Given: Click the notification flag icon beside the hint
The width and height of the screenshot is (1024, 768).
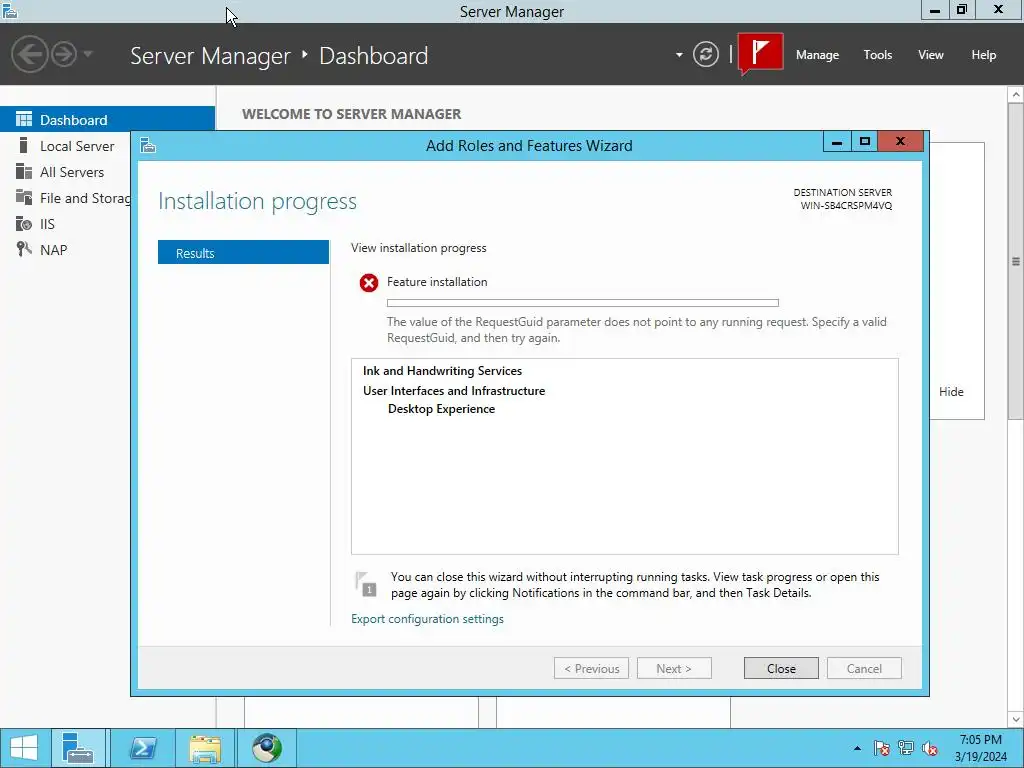Looking at the screenshot, I should 365,584.
